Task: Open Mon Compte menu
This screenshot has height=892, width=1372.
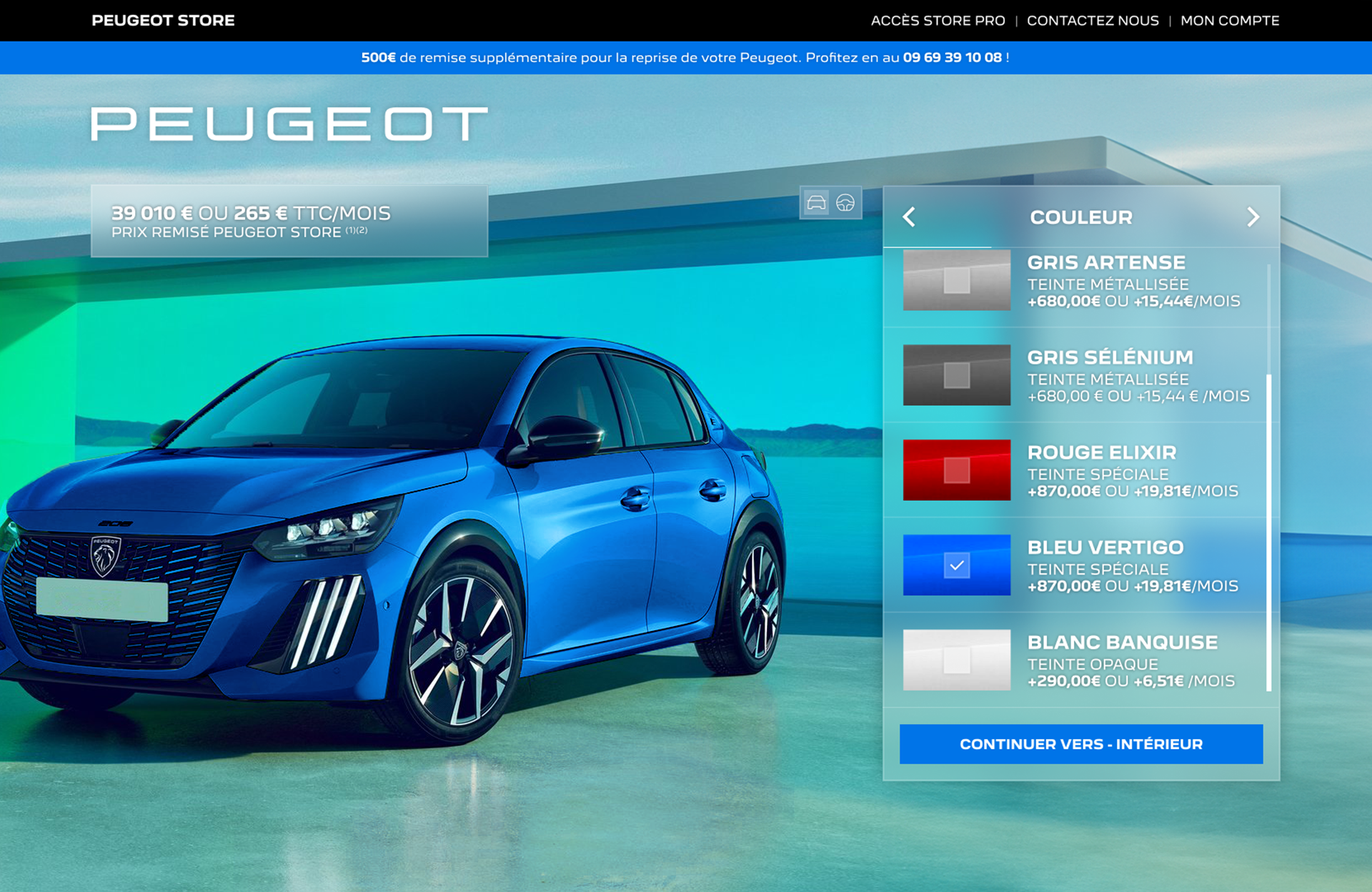Action: point(1229,21)
